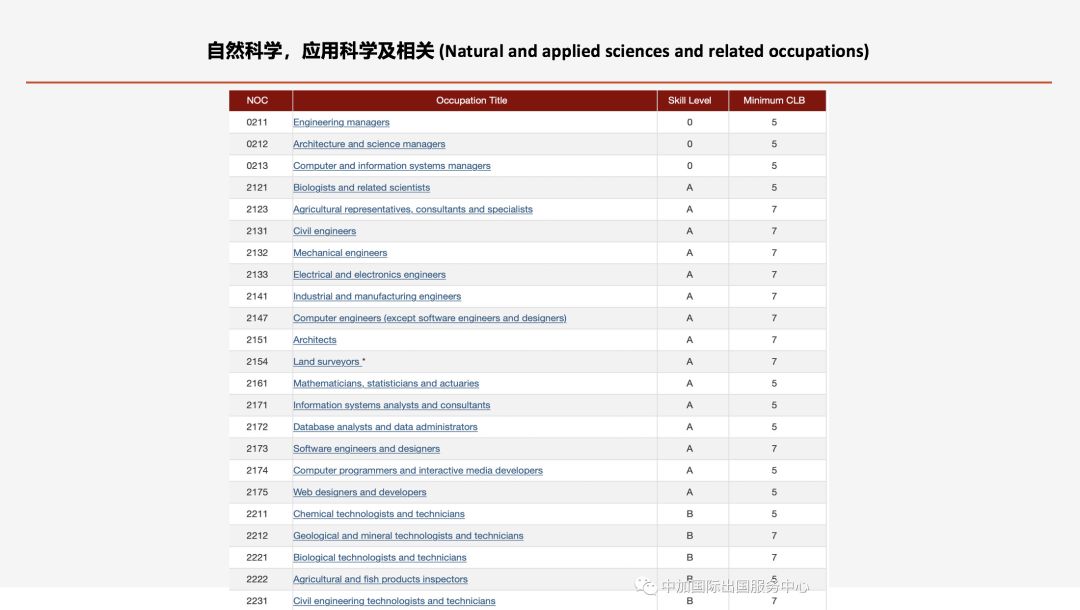1080x610 pixels.
Task: Click the Minimum CLB column header
Action: [x=773, y=101]
